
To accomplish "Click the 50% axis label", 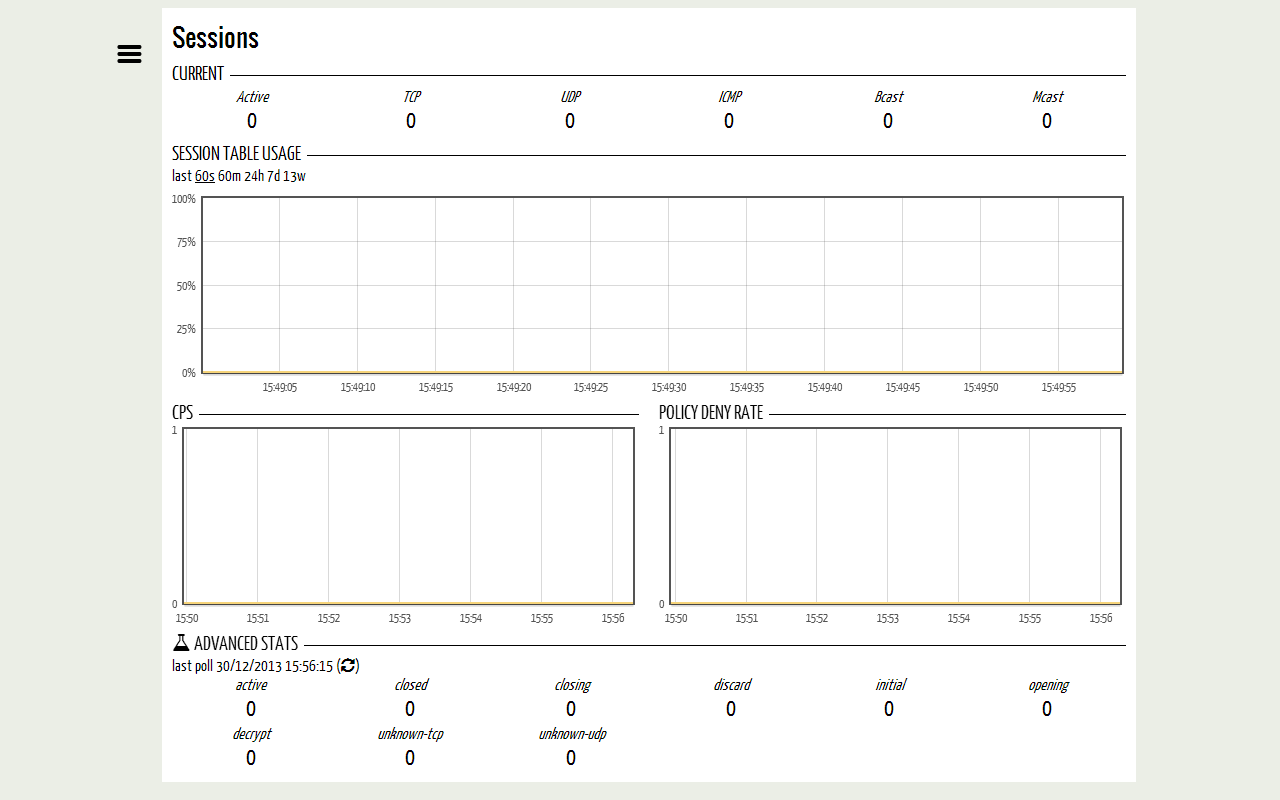I will pyautogui.click(x=186, y=286).
